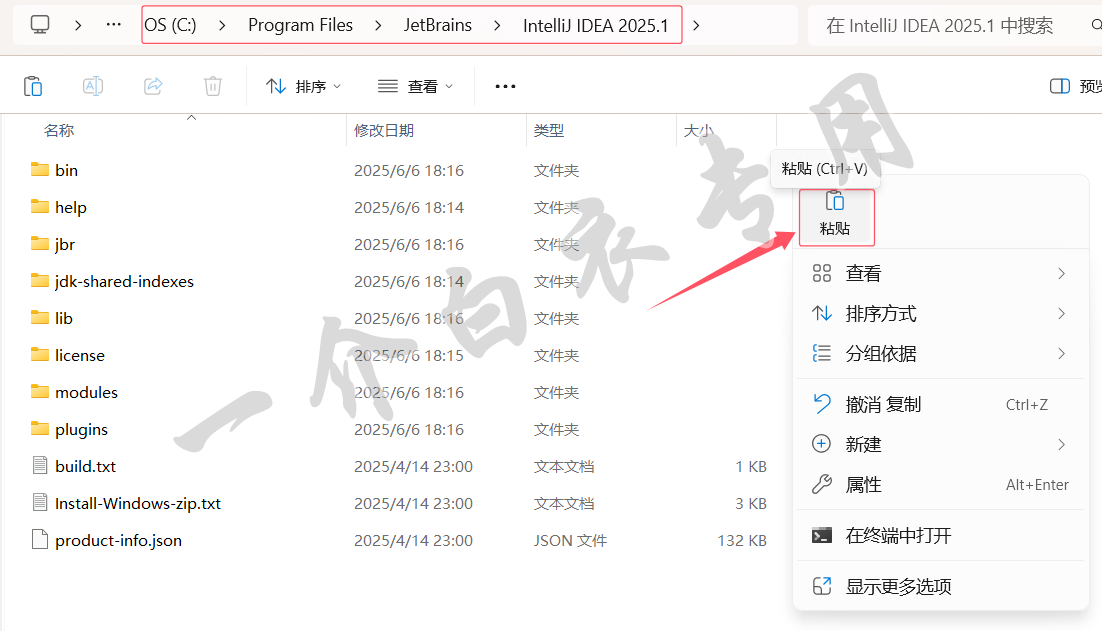The height and width of the screenshot is (631, 1102).
Task: Expand the chevron after This PC icon
Action: (78, 25)
